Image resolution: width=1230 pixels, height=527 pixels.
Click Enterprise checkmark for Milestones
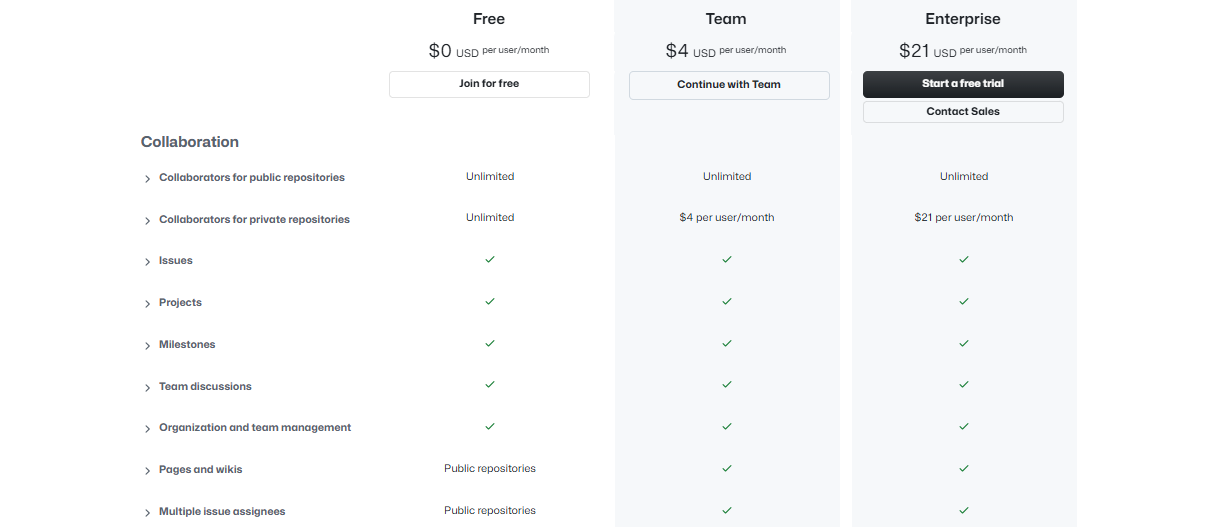point(964,343)
